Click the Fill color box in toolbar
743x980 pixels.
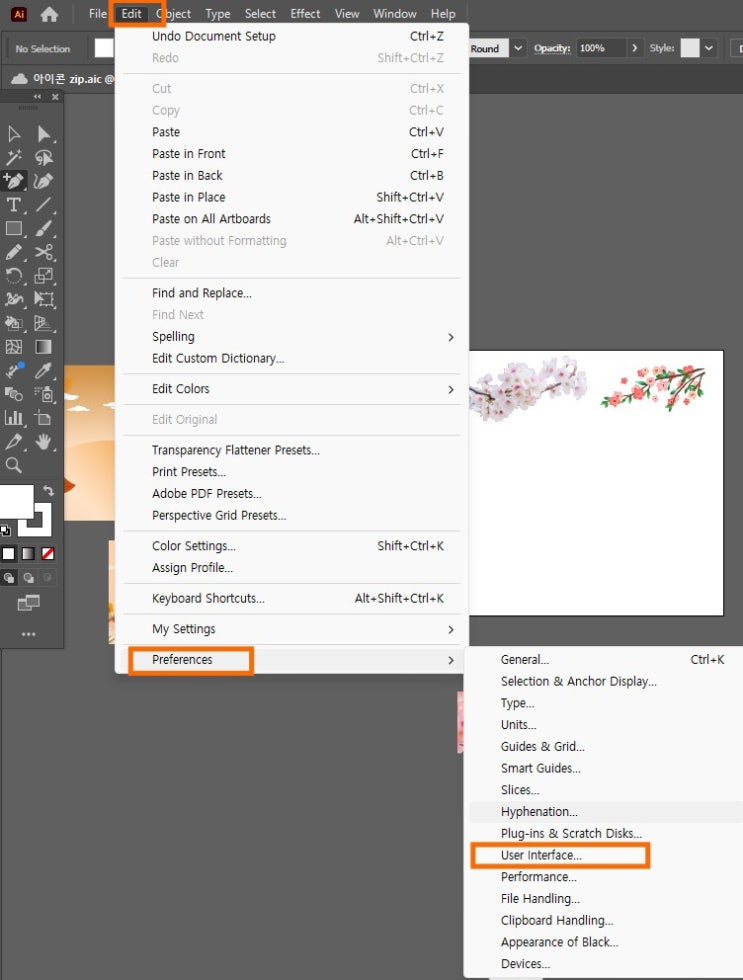click(x=15, y=502)
